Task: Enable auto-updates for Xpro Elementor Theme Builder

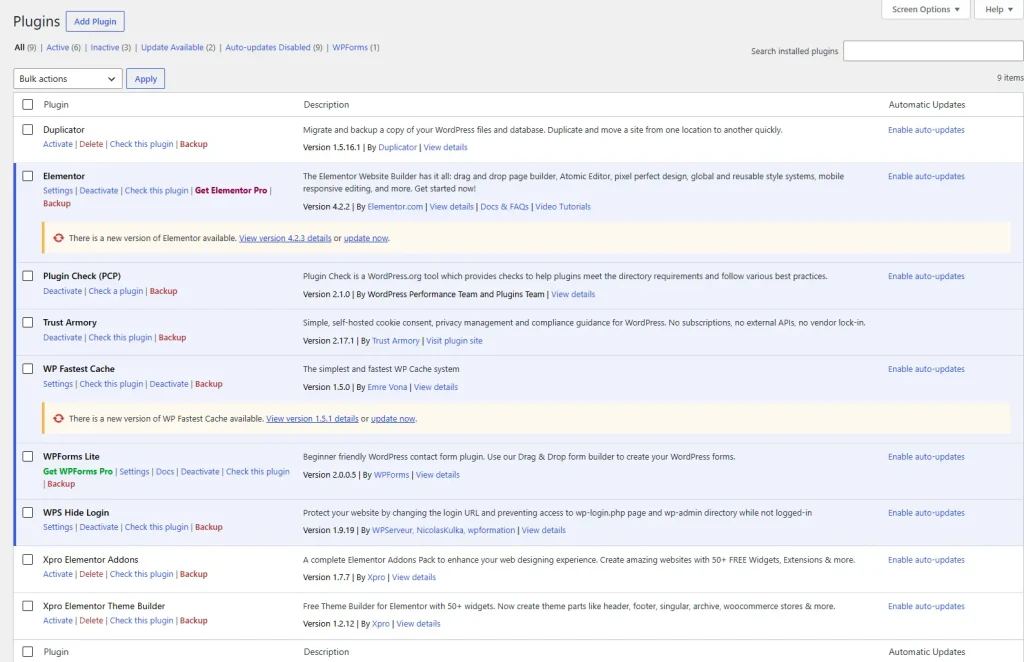Action: [x=926, y=607]
